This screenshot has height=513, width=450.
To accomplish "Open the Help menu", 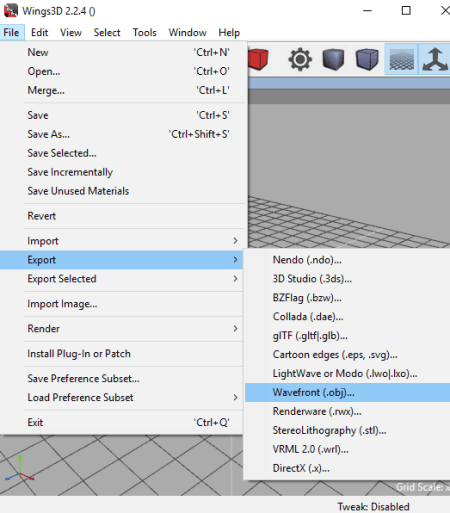I will (x=229, y=33).
